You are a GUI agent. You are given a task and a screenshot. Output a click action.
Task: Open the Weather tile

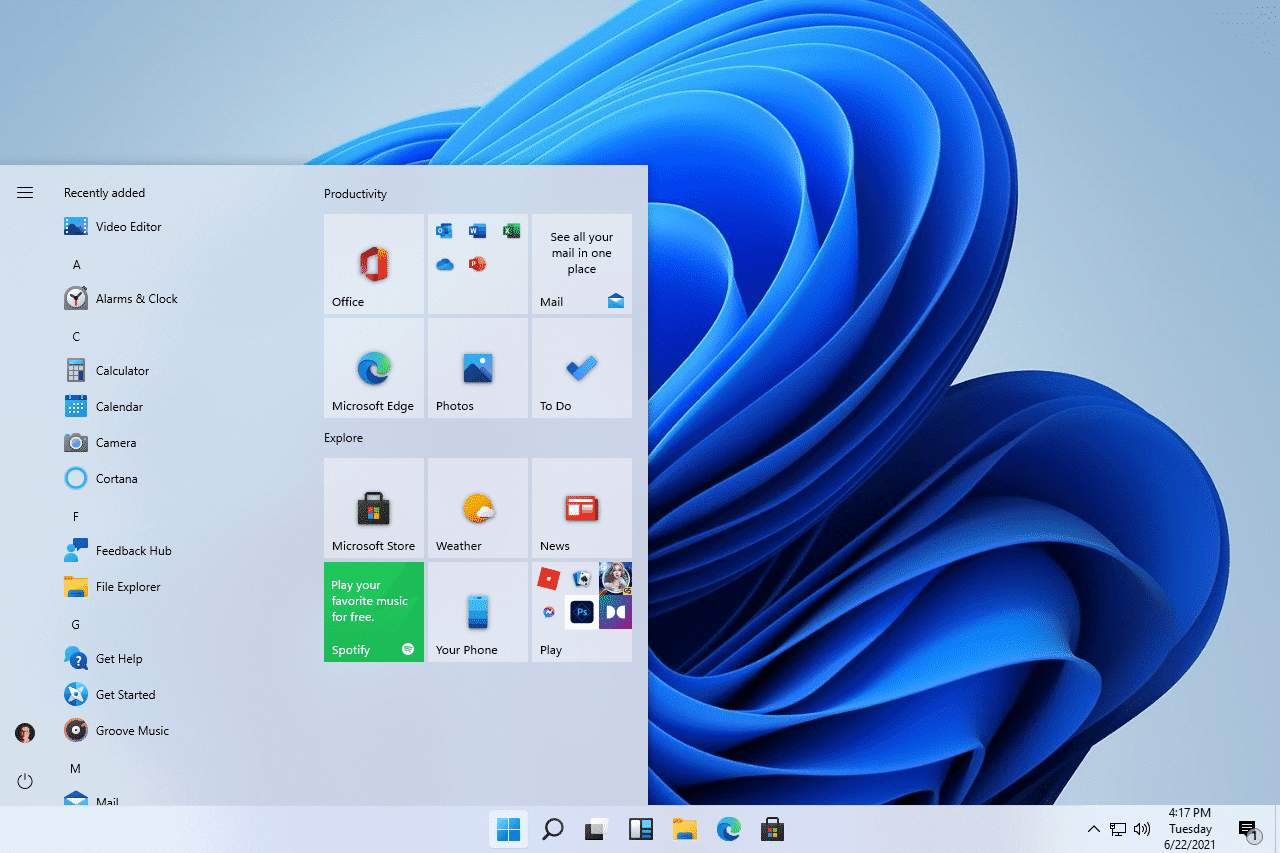pos(477,508)
